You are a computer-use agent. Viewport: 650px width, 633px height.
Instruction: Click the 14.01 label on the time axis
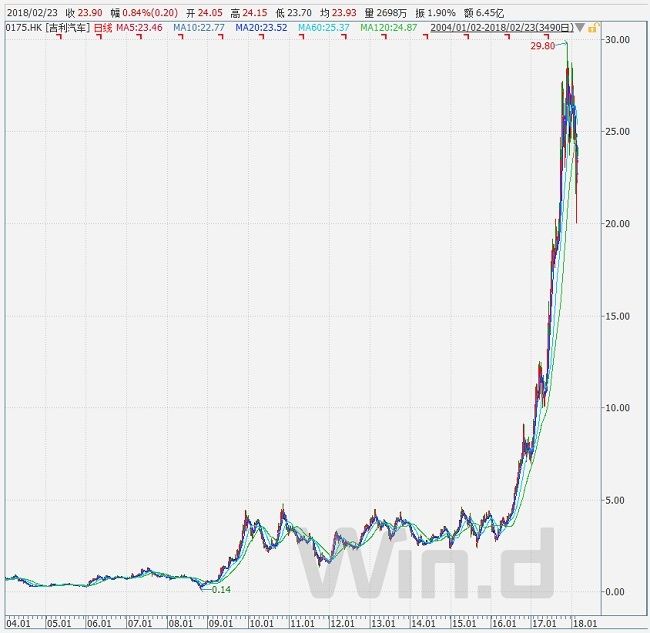click(424, 623)
